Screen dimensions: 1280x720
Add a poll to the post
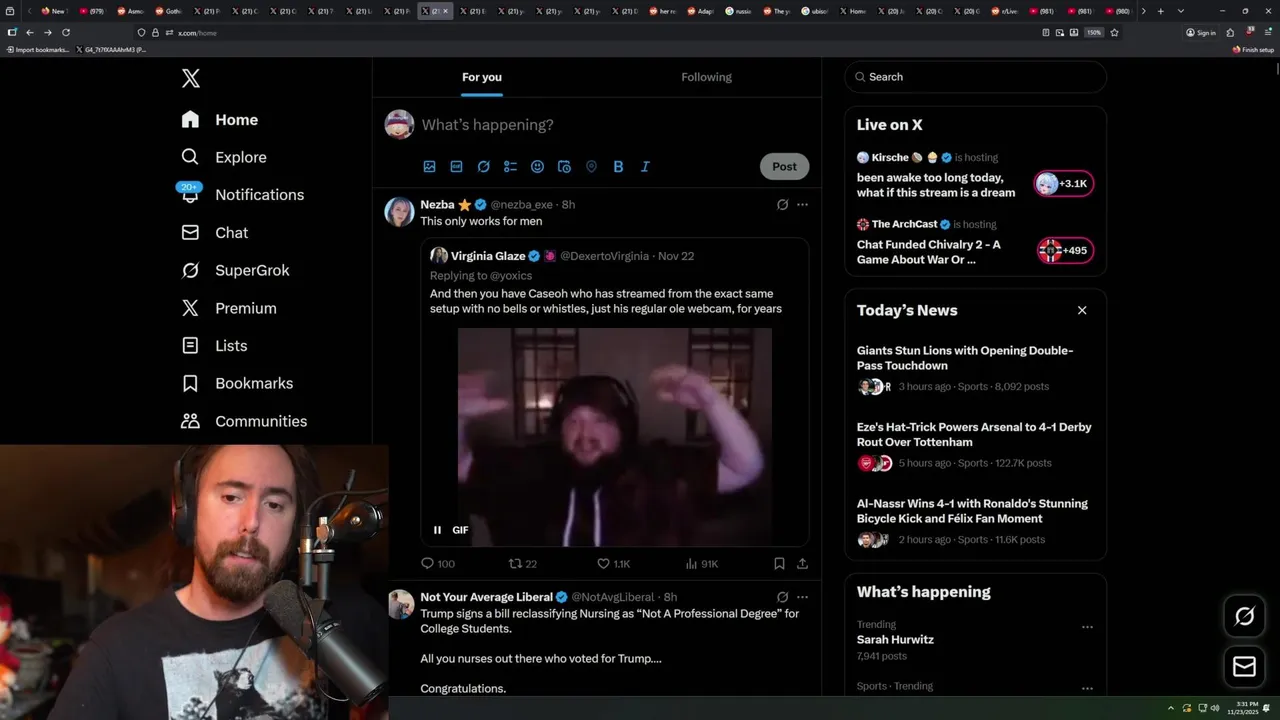pyautogui.click(x=510, y=167)
